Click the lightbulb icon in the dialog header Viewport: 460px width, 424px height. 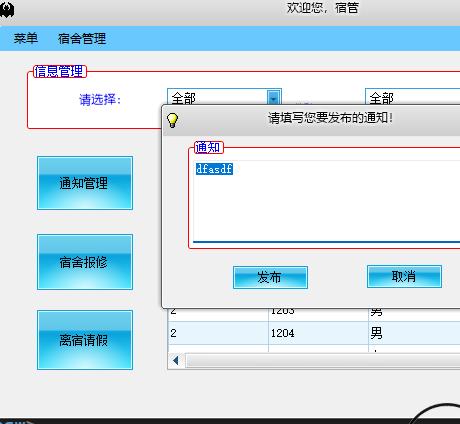coord(172,120)
